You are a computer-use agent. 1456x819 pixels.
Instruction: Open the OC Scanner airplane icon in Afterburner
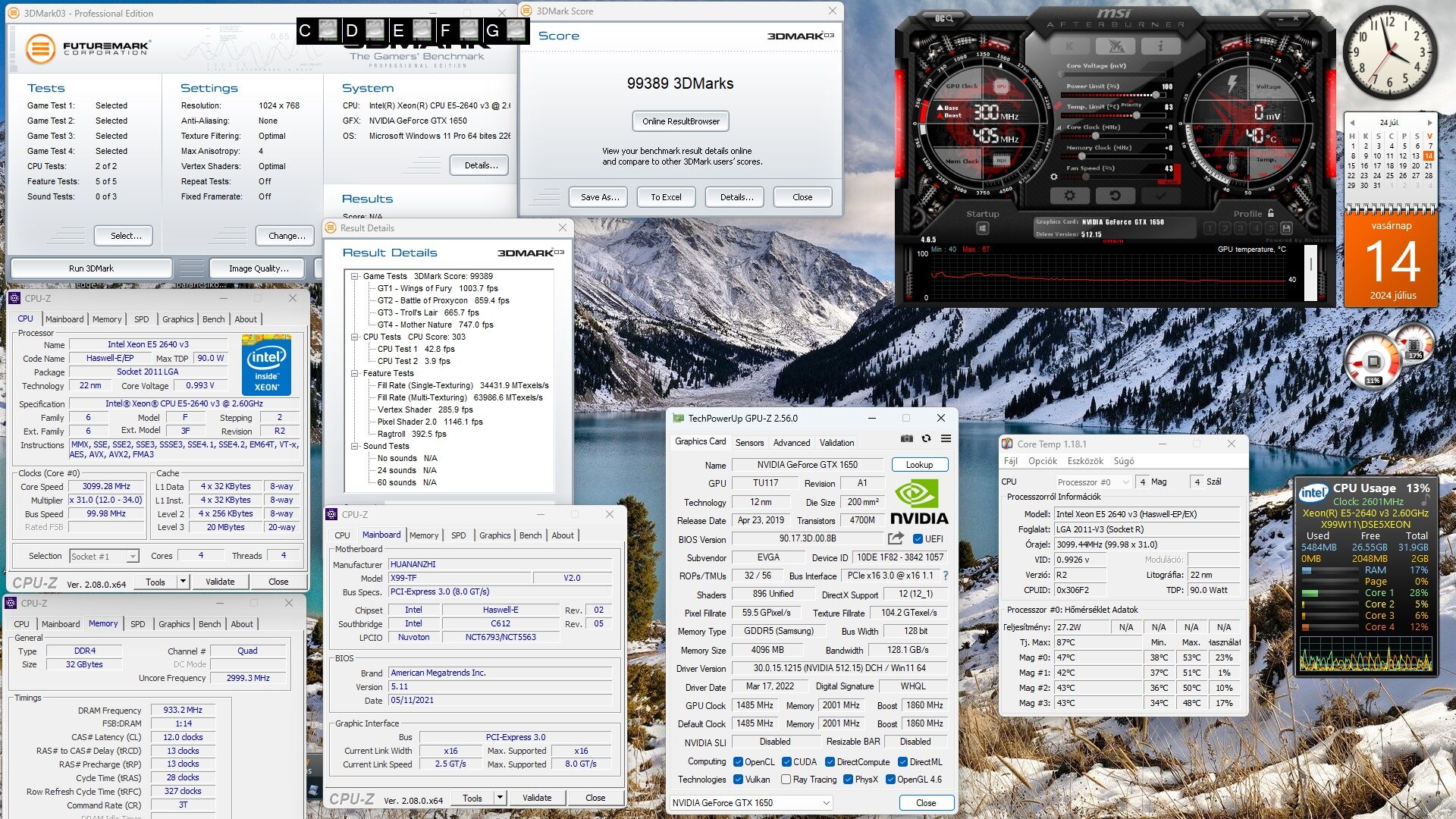coord(1116,46)
